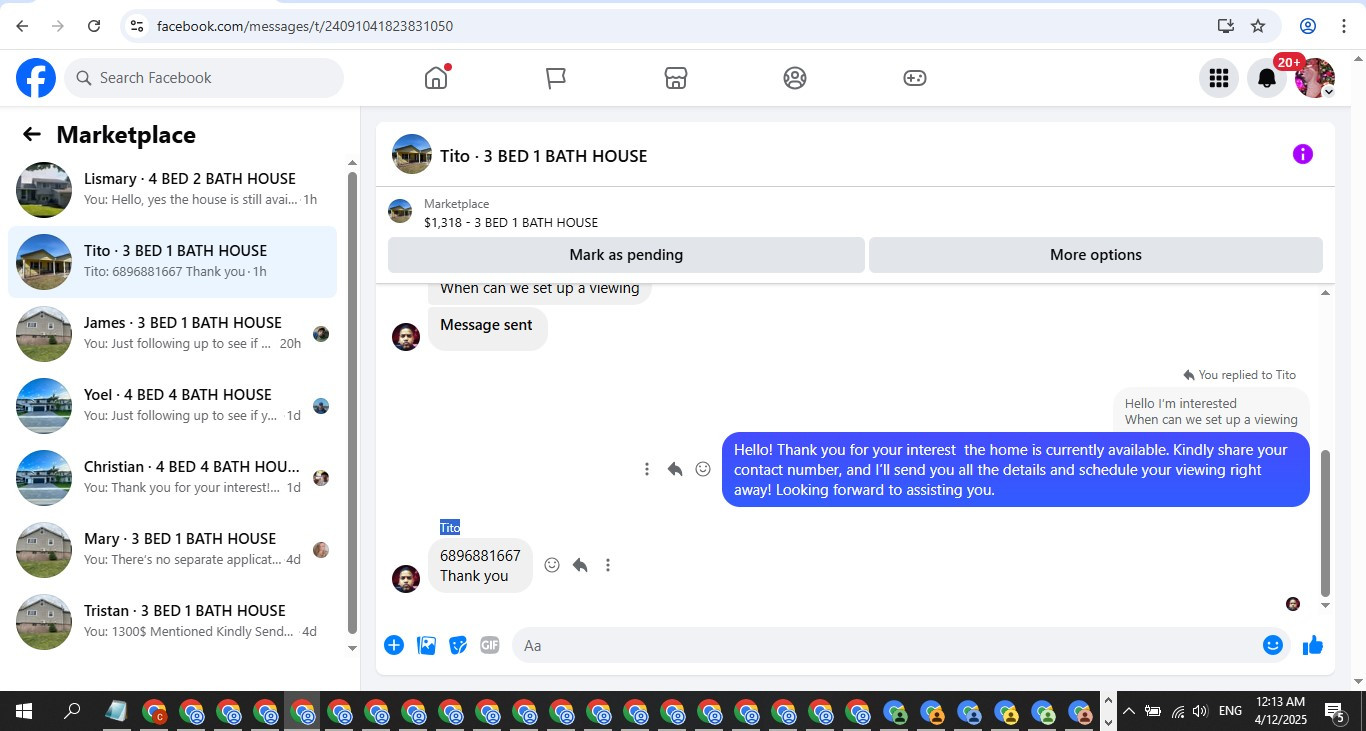
Task: Bookmark this page with the star icon
Action: click(1258, 26)
